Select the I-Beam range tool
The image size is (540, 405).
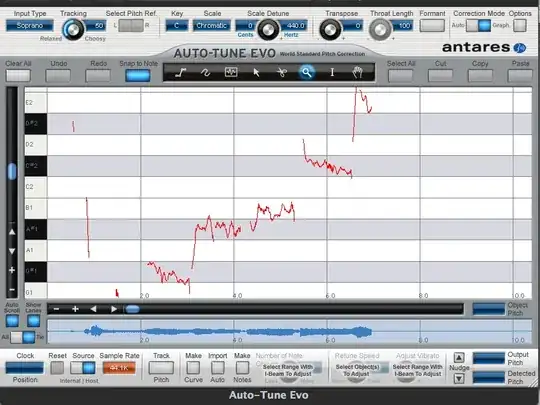[x=332, y=72]
